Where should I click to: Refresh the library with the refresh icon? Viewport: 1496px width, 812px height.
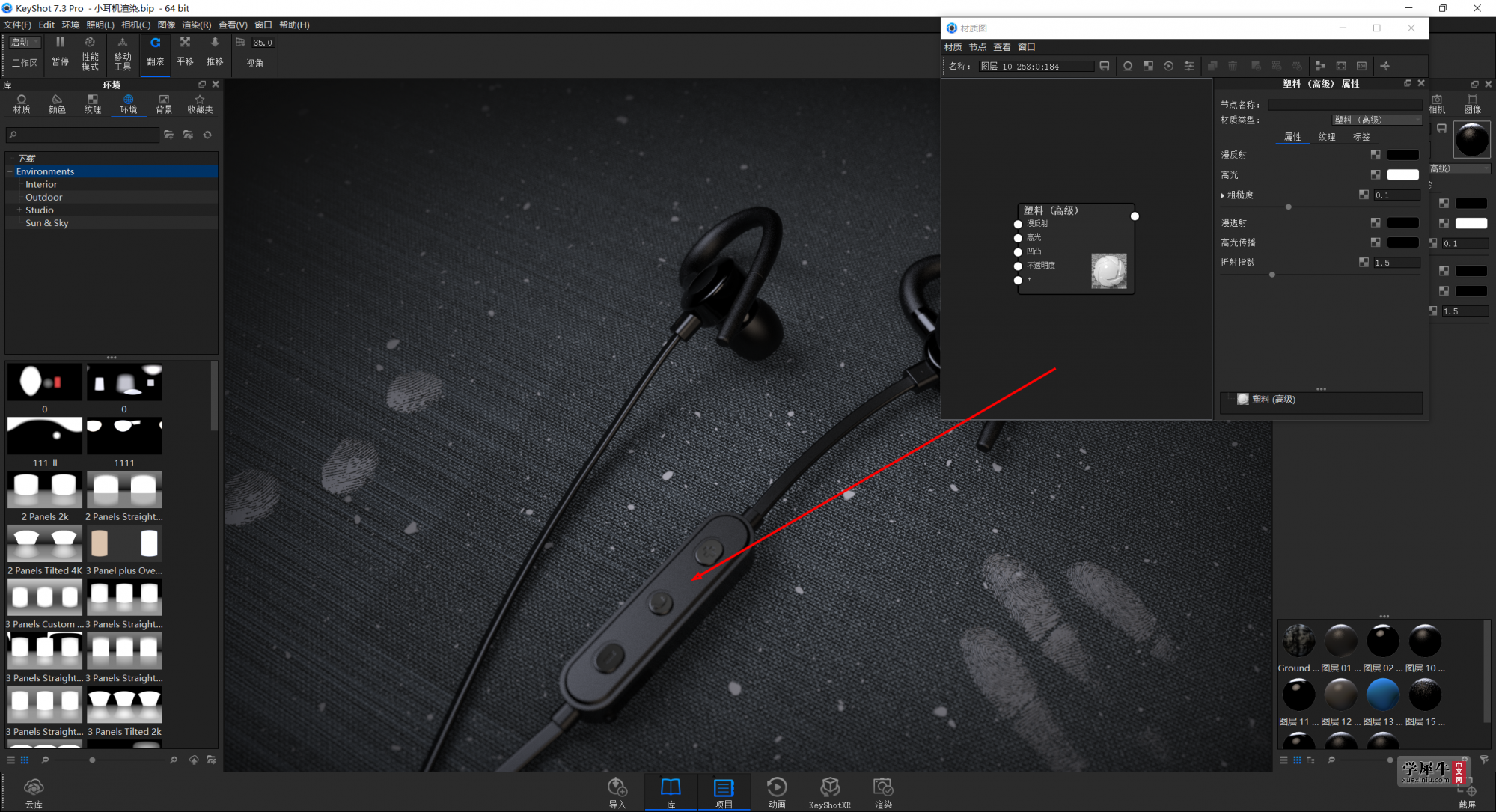[x=207, y=135]
